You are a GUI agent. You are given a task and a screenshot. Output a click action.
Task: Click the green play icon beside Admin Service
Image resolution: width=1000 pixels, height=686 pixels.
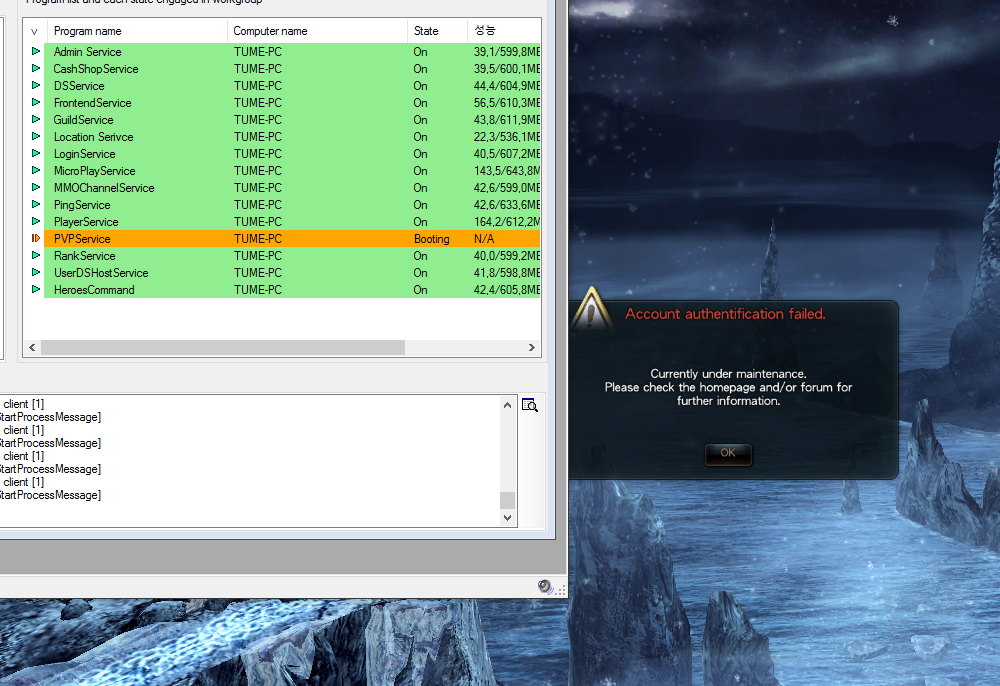(x=36, y=51)
